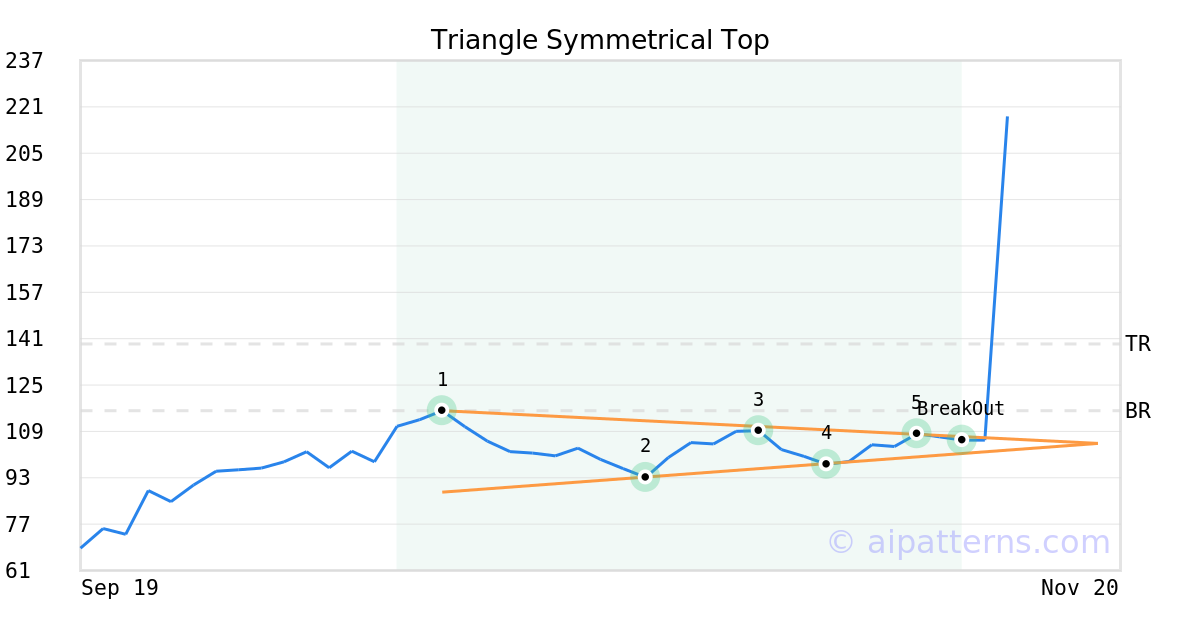Click the Nov 20 end date label

tap(1079, 588)
